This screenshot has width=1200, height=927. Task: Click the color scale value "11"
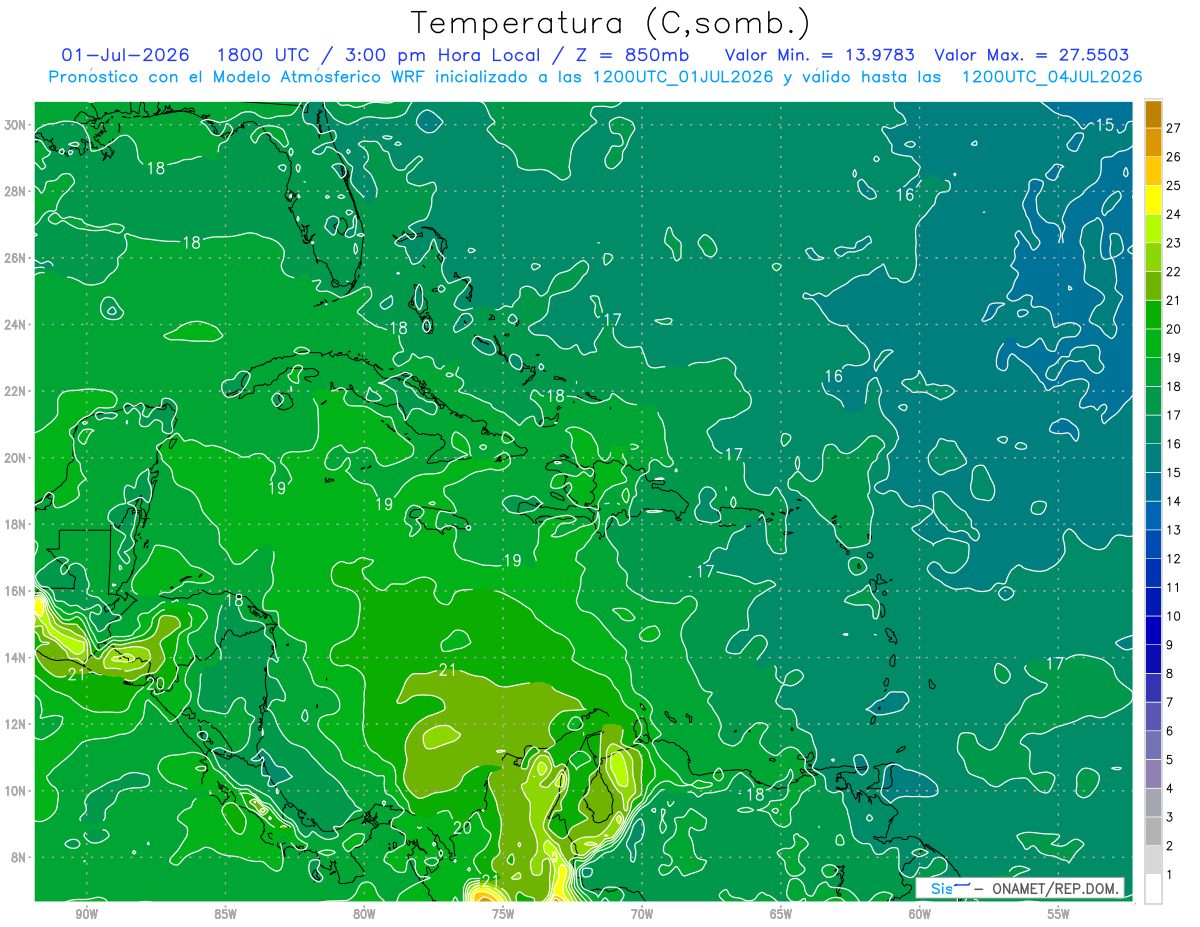(1174, 587)
